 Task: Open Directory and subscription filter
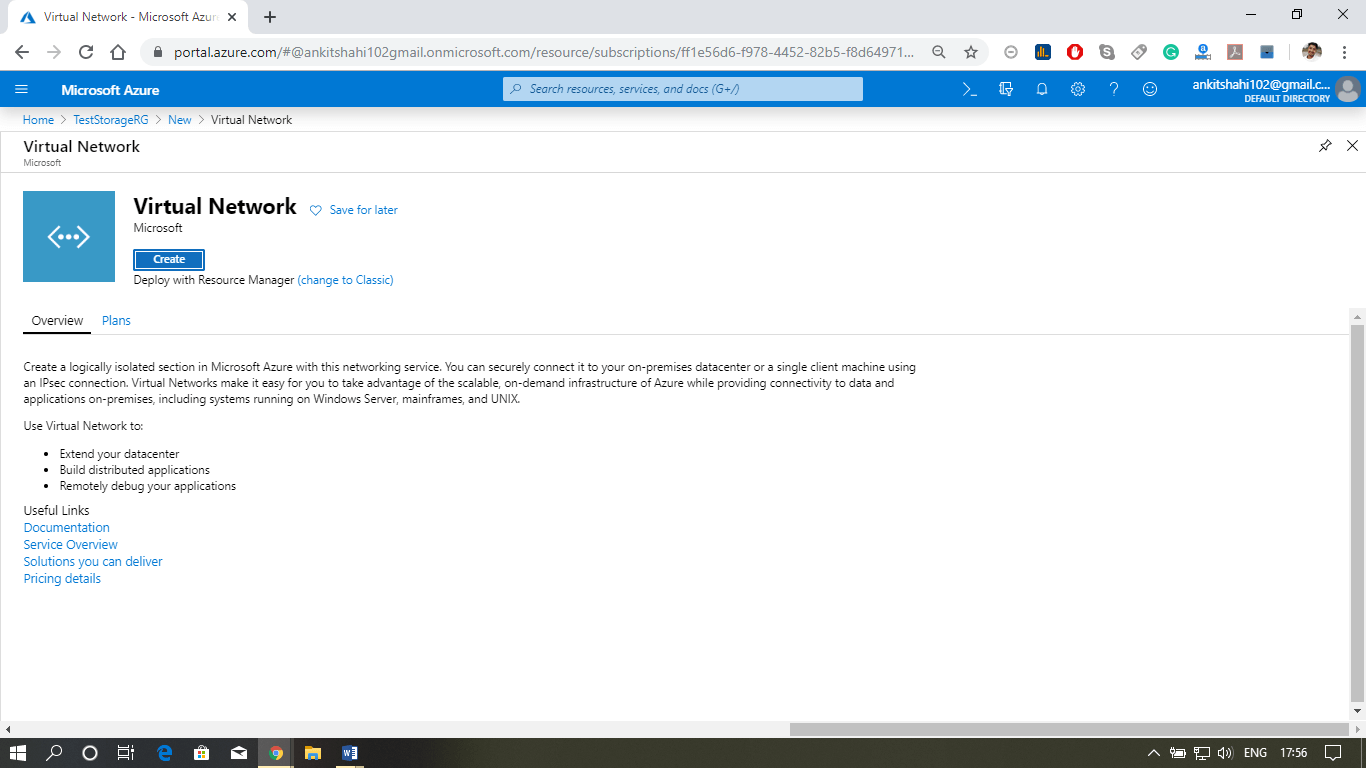(1006, 89)
